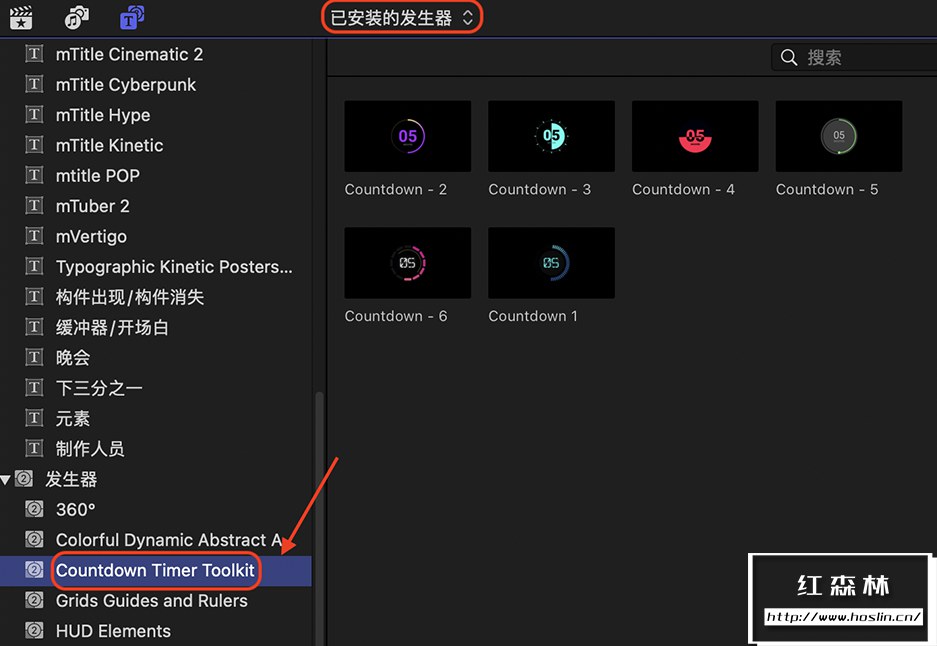The height and width of the screenshot is (646, 937).
Task: Select mTuber 2 category
Action: click(x=93, y=206)
